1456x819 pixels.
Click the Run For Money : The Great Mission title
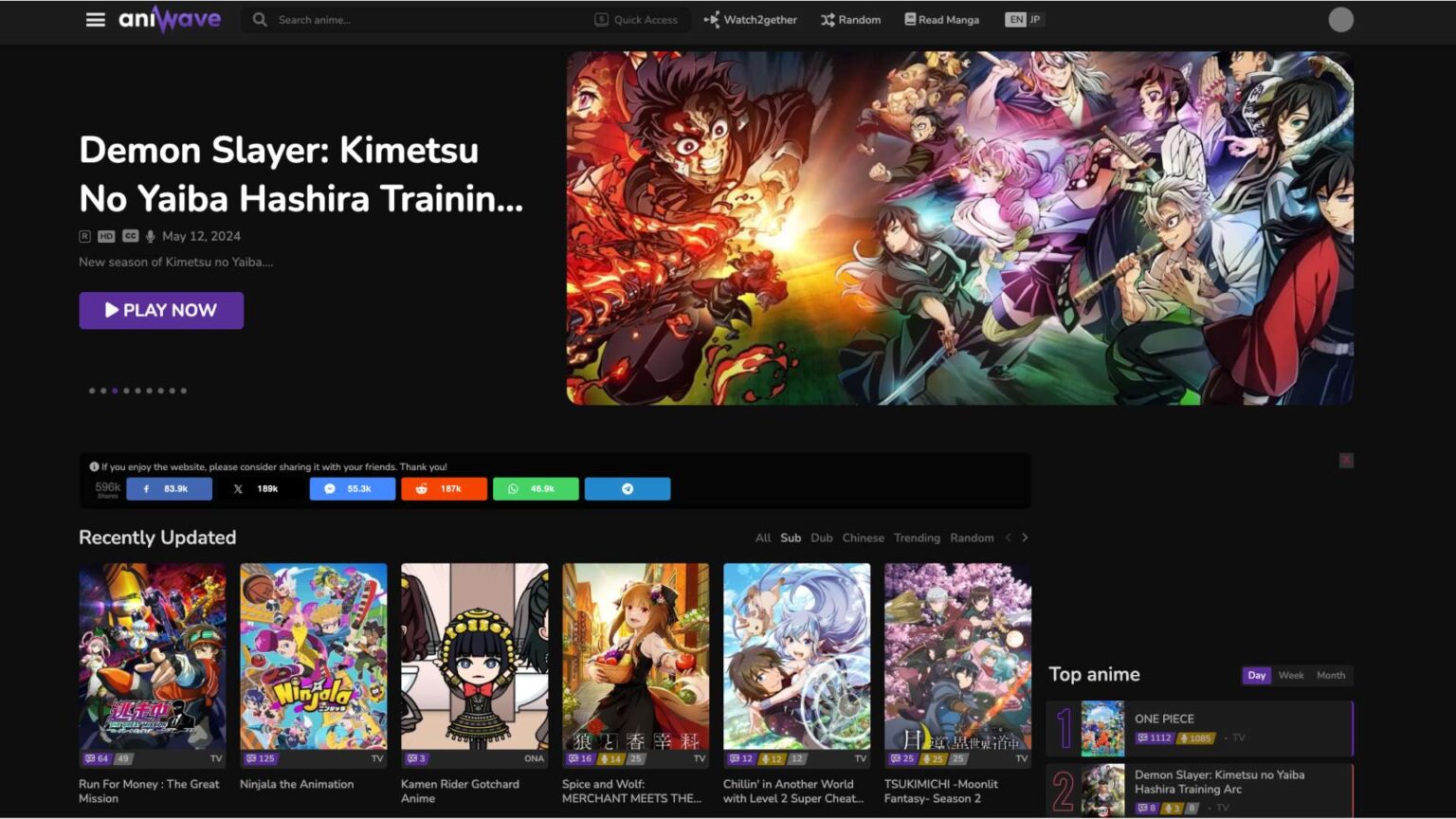pos(149,791)
